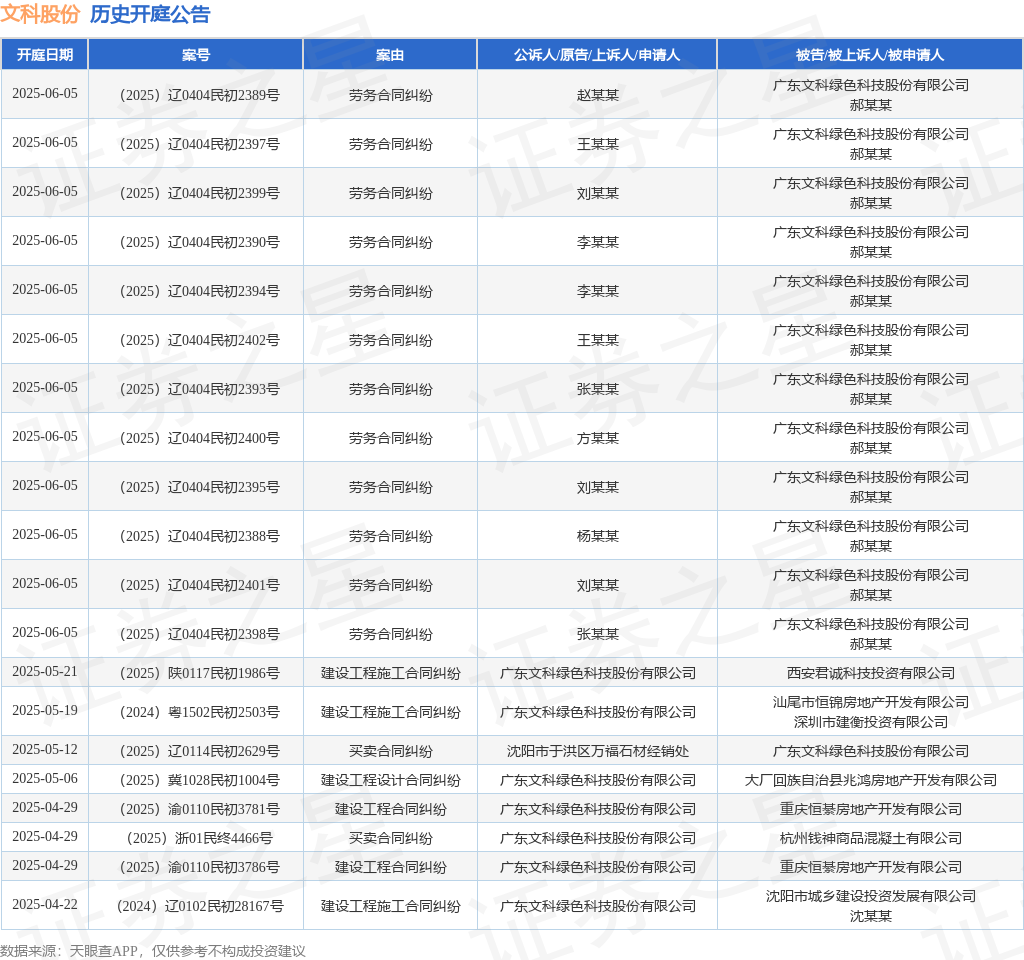Click case number 粤1502民初2503号
Screen dimensions: 1024x960
tap(200, 712)
